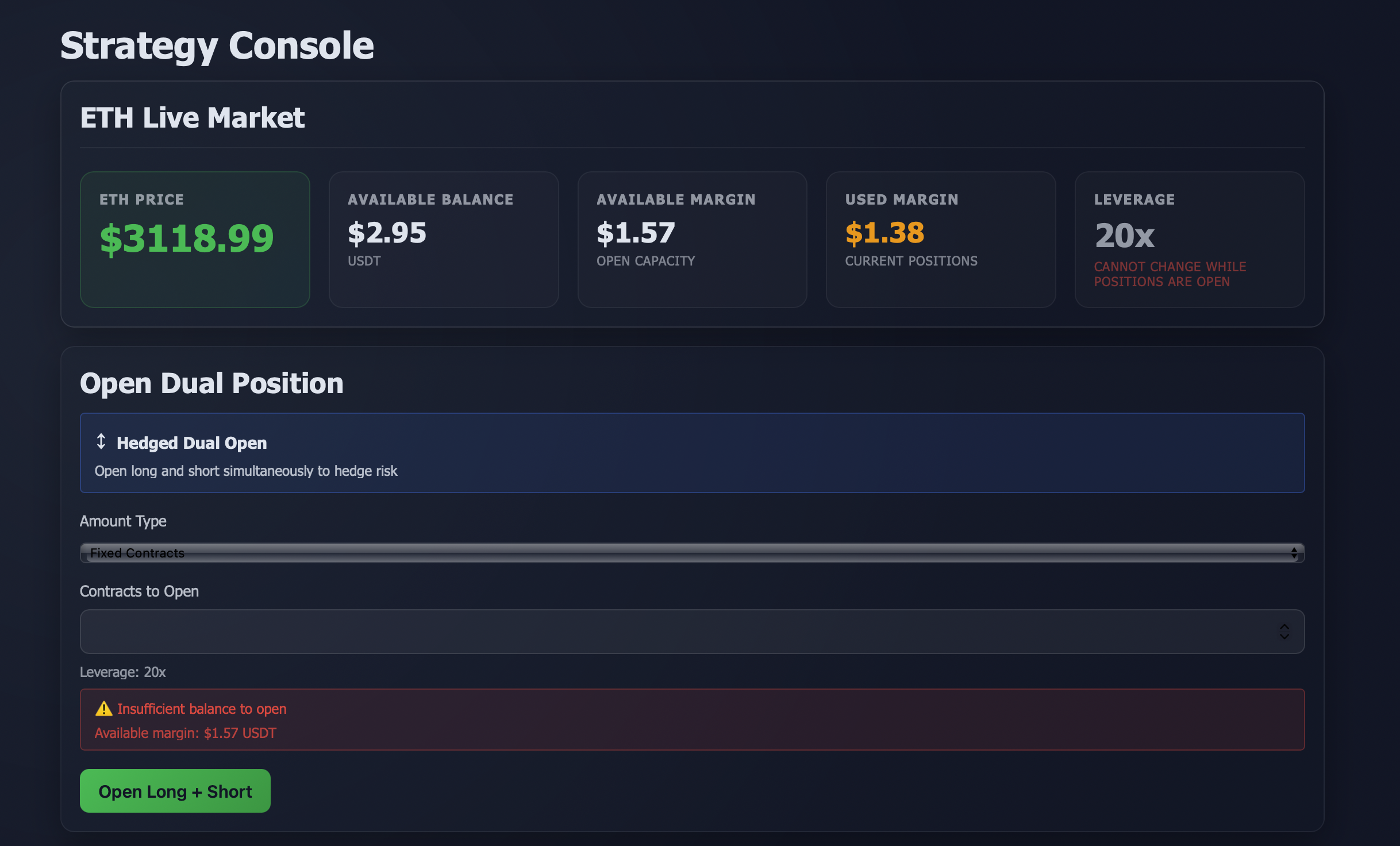Click the Strategy Console page title
The width and height of the screenshot is (1400, 846).
[x=217, y=45]
